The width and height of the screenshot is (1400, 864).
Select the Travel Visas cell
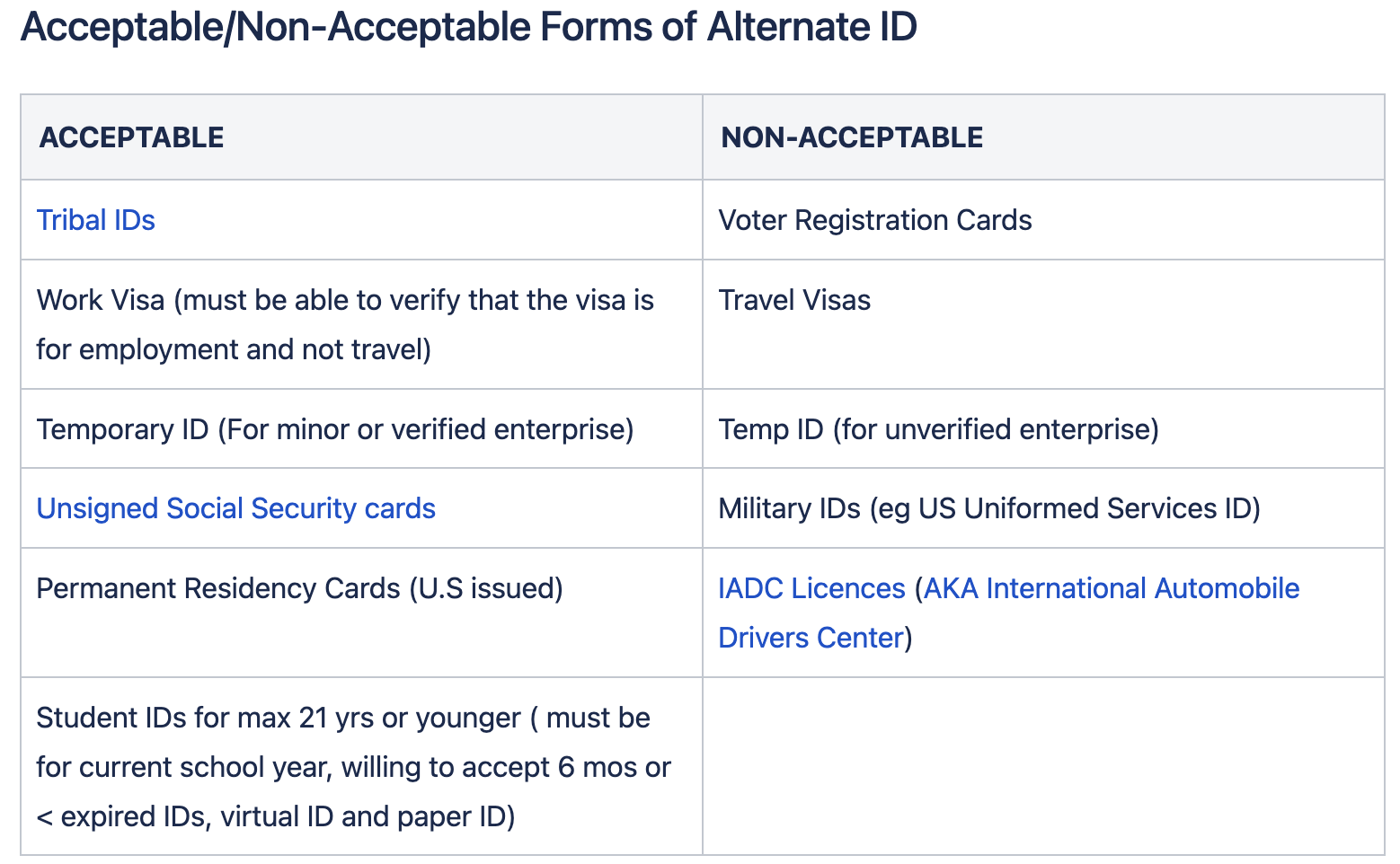coord(1043,324)
